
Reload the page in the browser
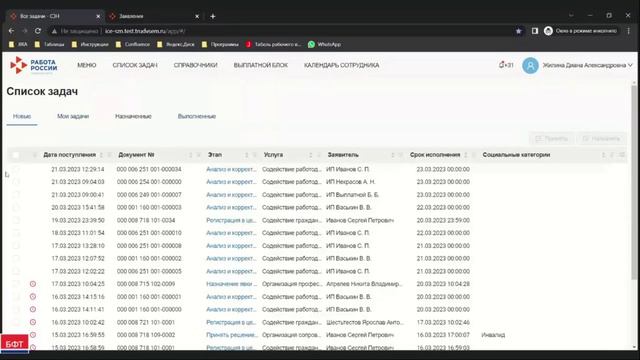(38, 31)
